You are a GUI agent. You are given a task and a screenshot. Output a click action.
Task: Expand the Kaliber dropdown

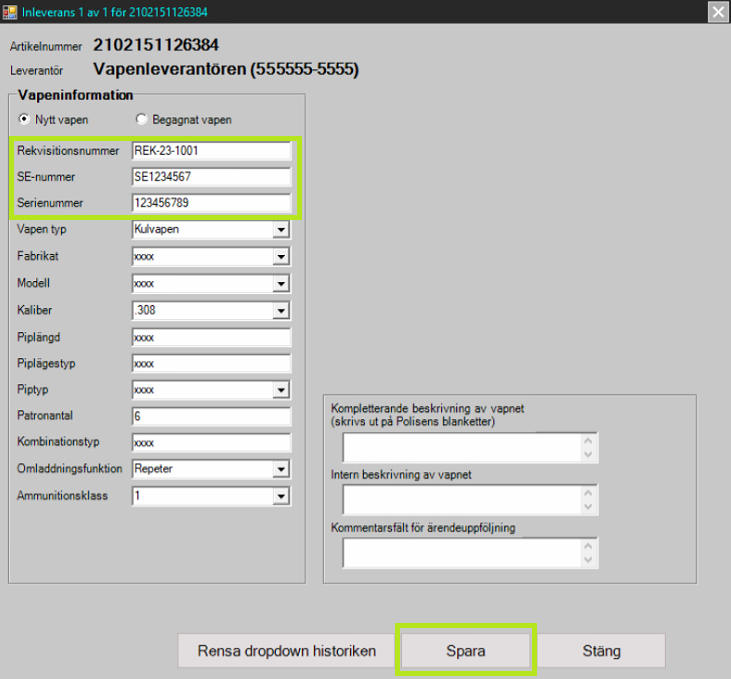[x=280, y=311]
